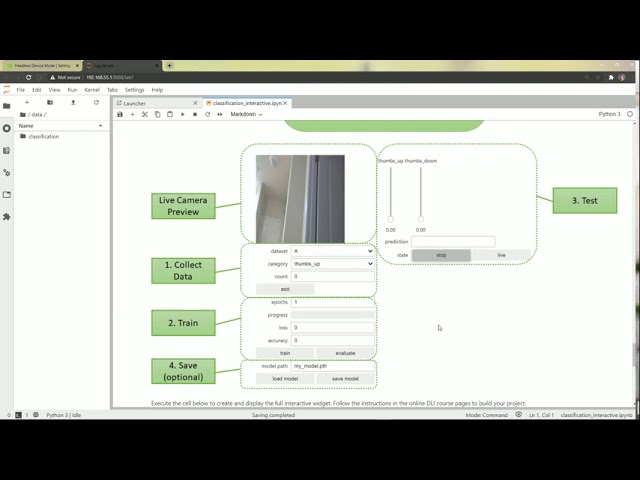This screenshot has height=480, width=640.
Task: Open the Edit menu
Action: (x=37, y=90)
